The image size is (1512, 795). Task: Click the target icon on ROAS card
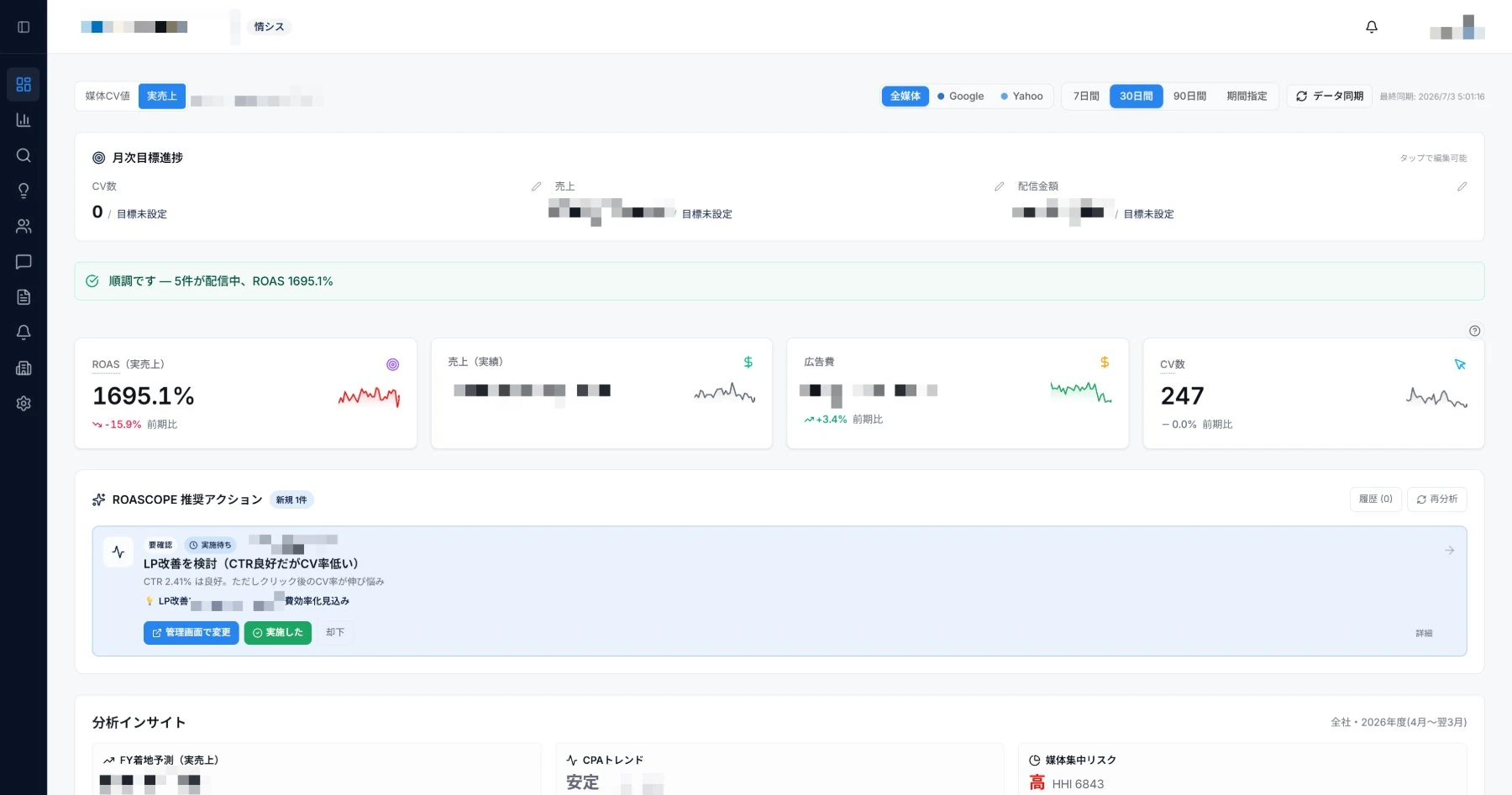tap(392, 364)
